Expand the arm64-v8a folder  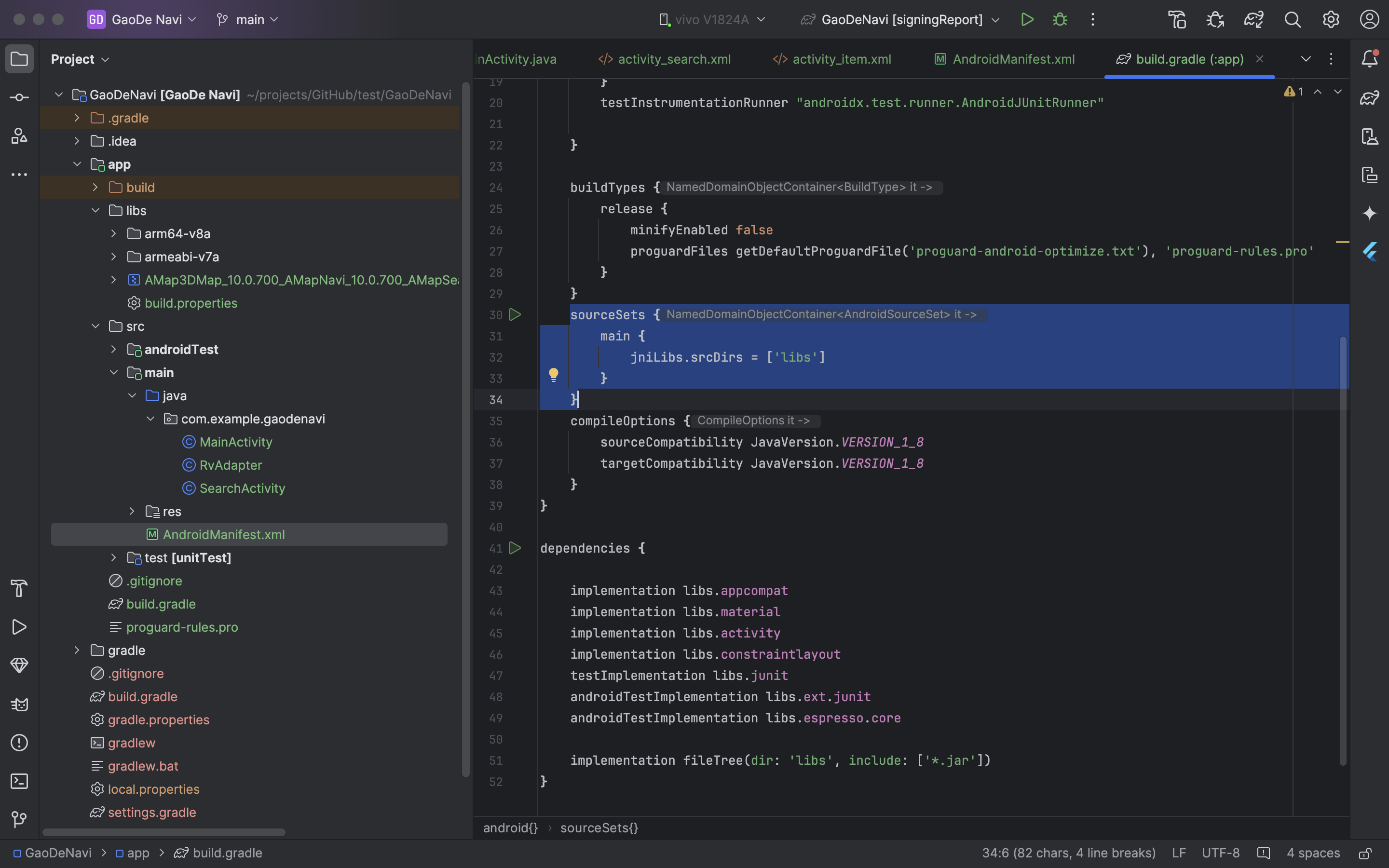pos(114,234)
